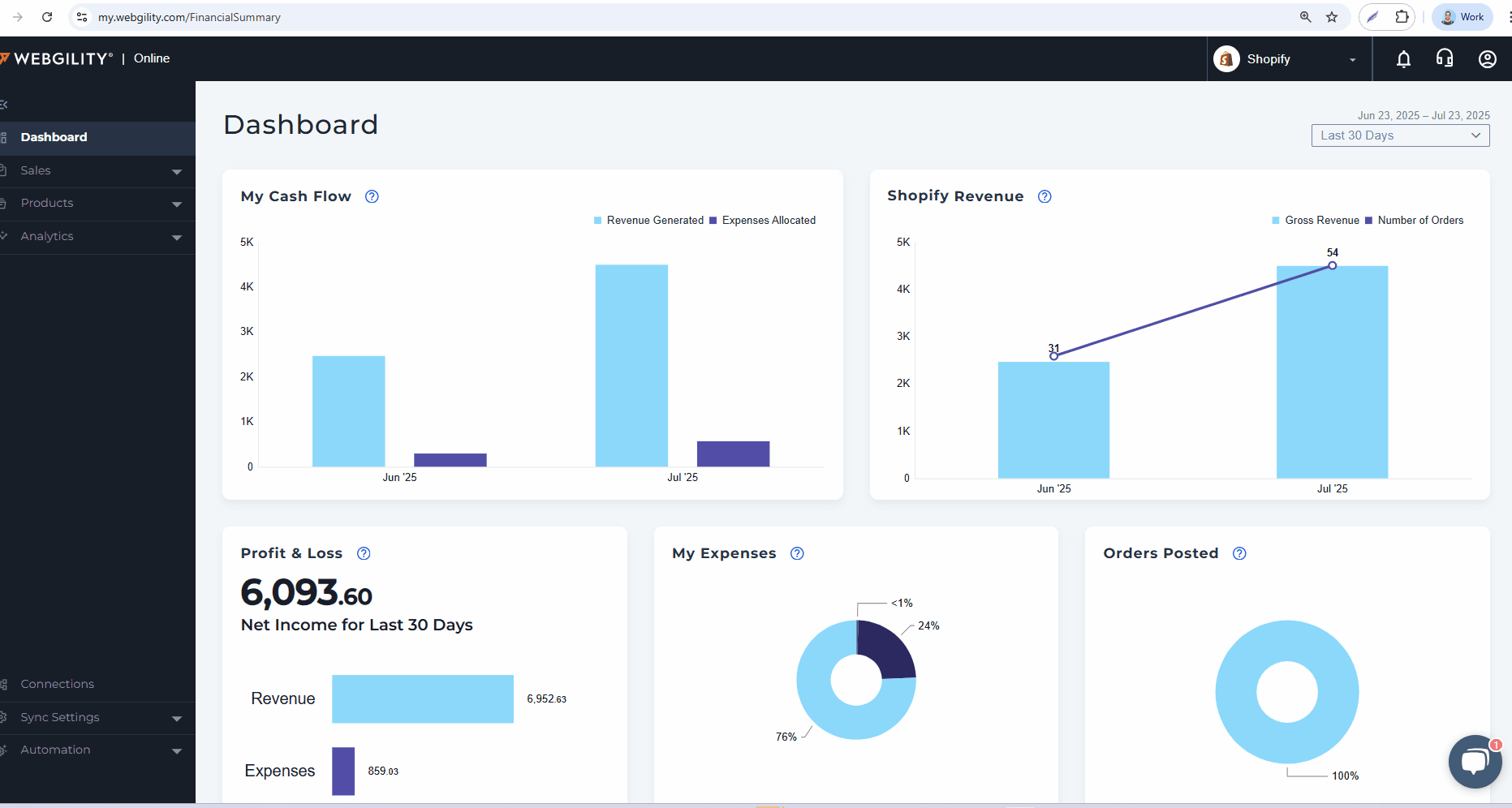Bookmark this page with the star icon

tap(1332, 17)
